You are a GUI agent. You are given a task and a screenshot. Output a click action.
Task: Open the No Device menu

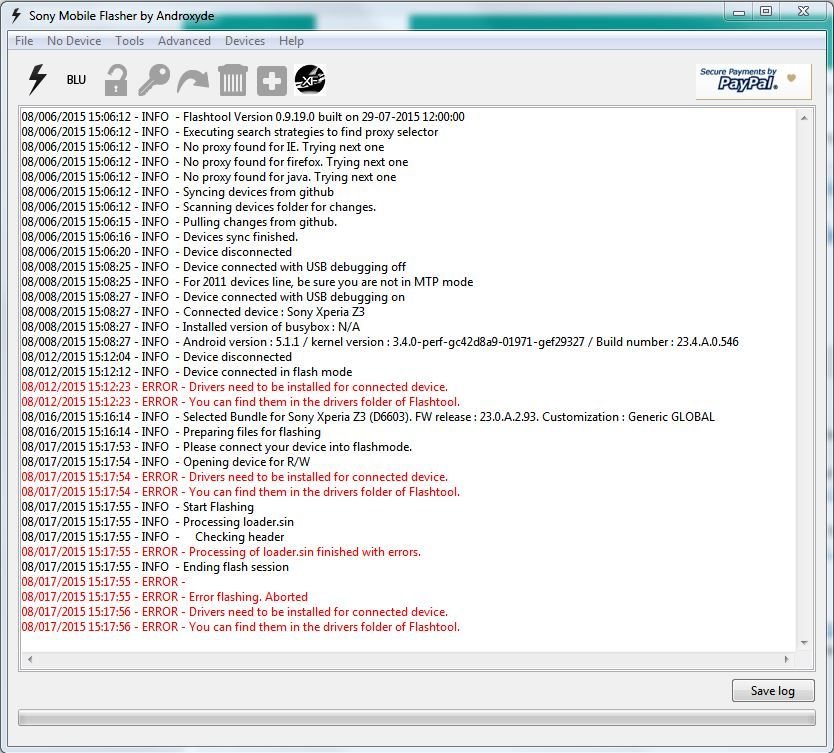tap(74, 41)
